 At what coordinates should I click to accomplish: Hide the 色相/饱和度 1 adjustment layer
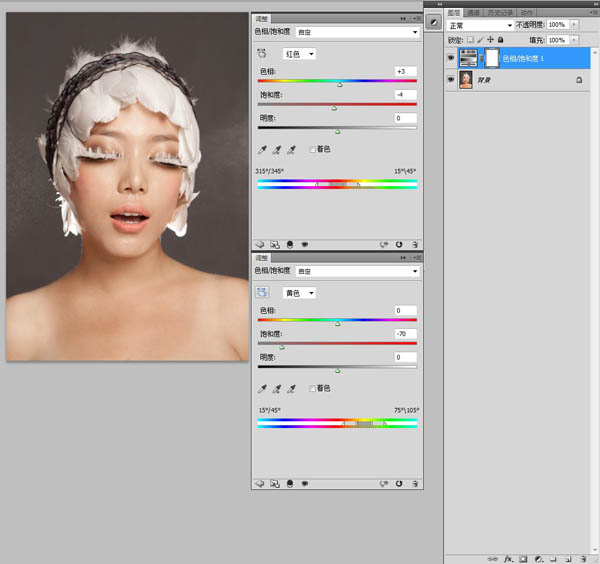pos(451,59)
